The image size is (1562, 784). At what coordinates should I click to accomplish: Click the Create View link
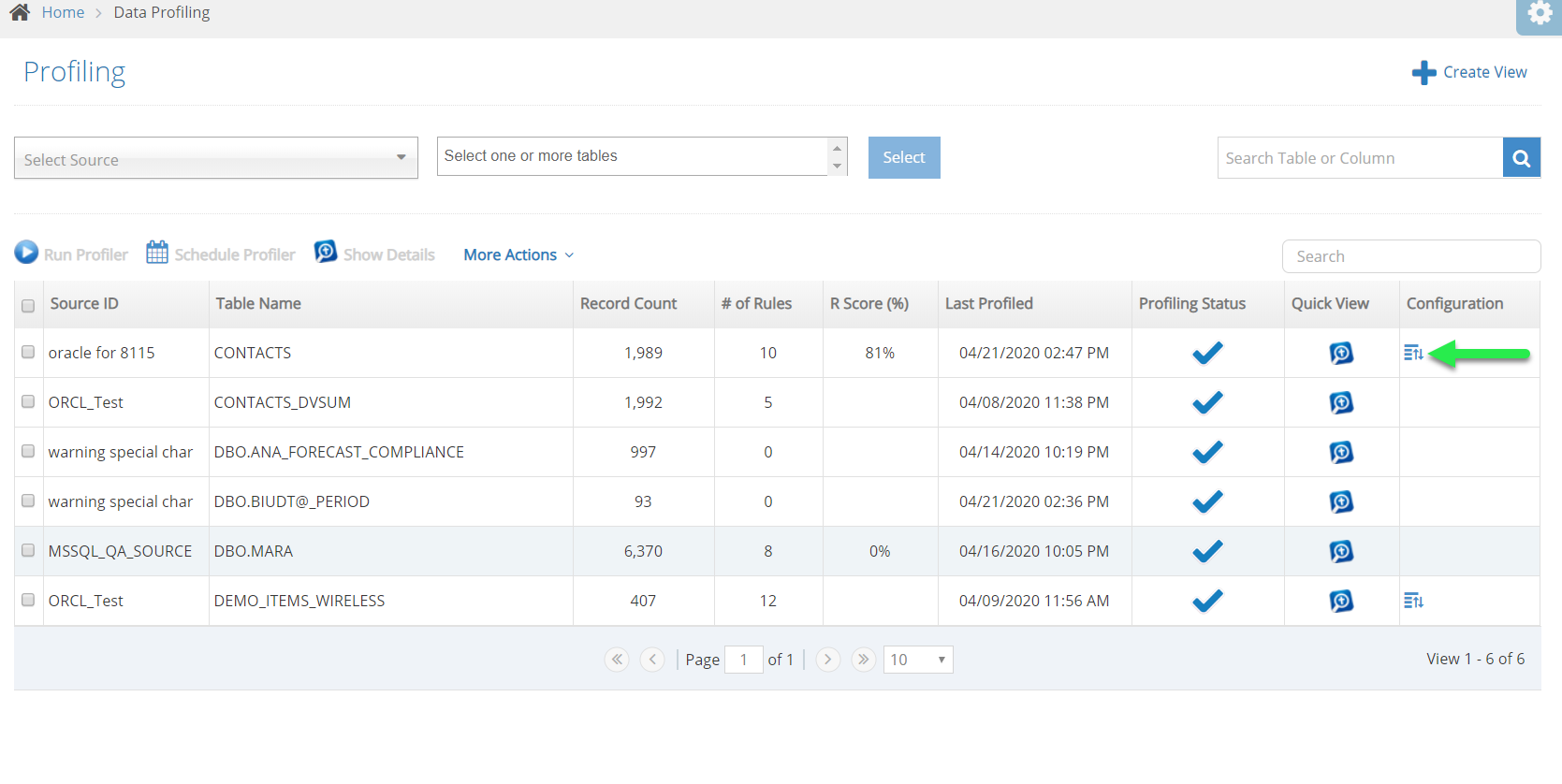point(1484,72)
